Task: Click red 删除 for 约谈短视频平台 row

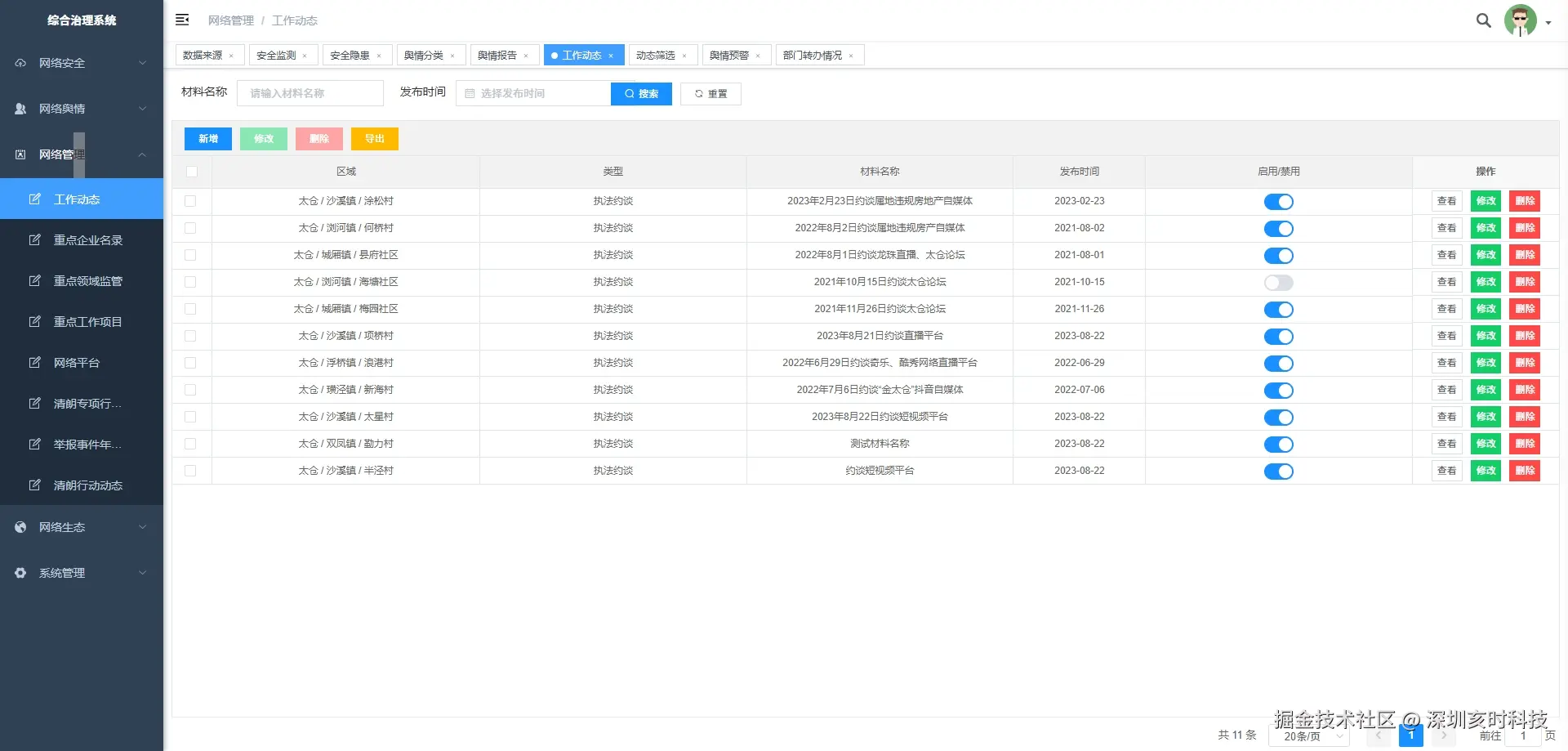Action: point(1525,471)
